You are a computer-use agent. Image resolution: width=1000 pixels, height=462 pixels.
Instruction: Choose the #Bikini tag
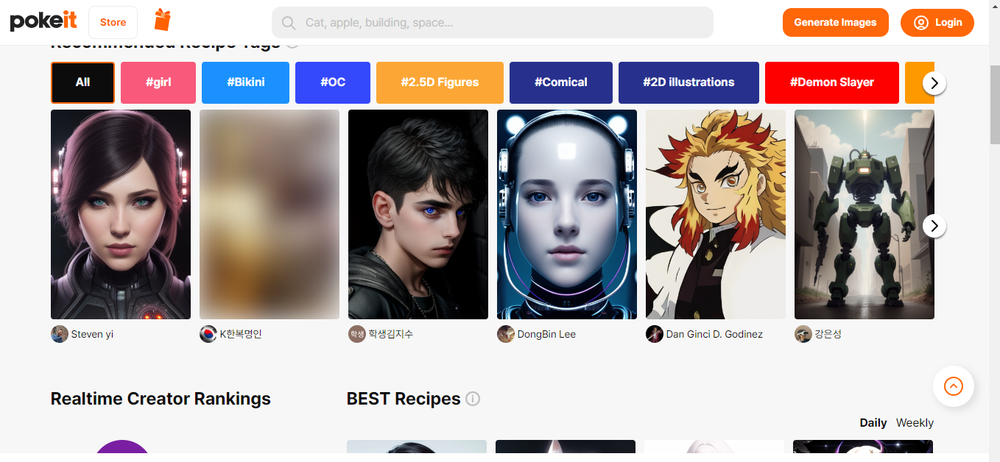coord(246,82)
